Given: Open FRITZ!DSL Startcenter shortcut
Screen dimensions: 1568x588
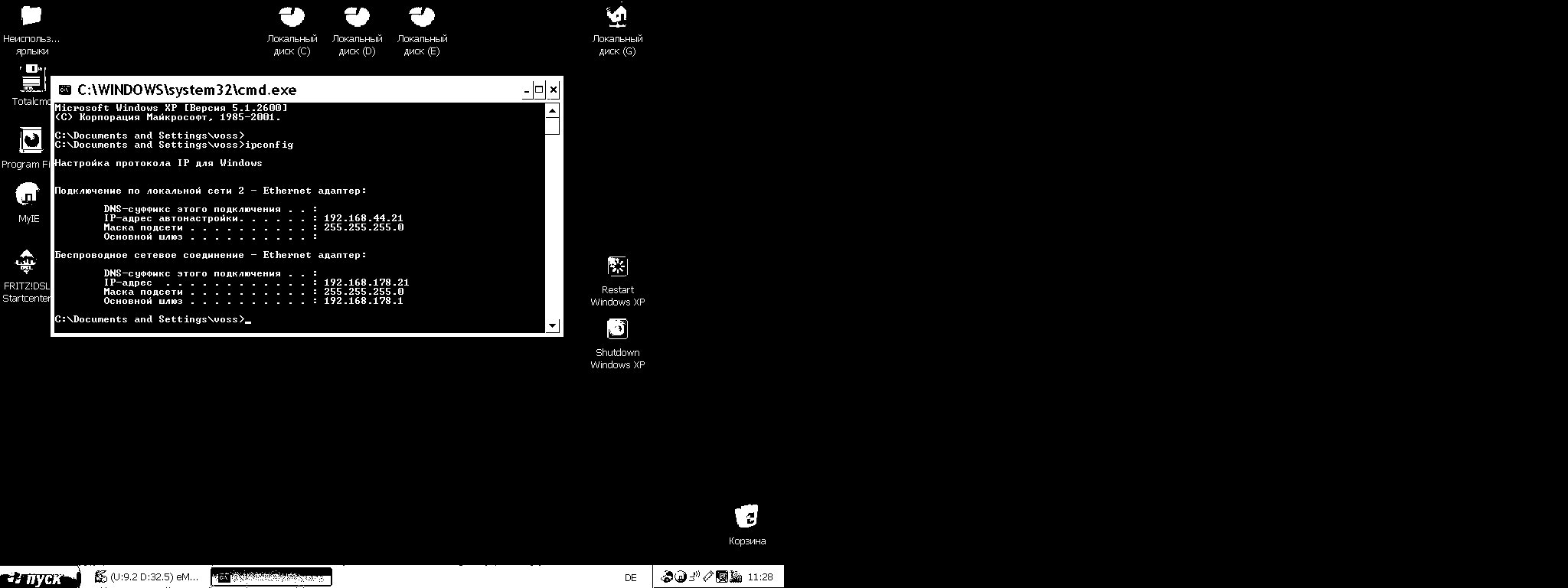Looking at the screenshot, I should [27, 264].
